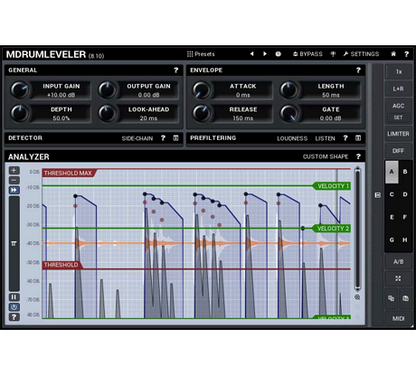Toggle the LIMITER button
The height and width of the screenshot is (376, 416).
pyautogui.click(x=399, y=134)
